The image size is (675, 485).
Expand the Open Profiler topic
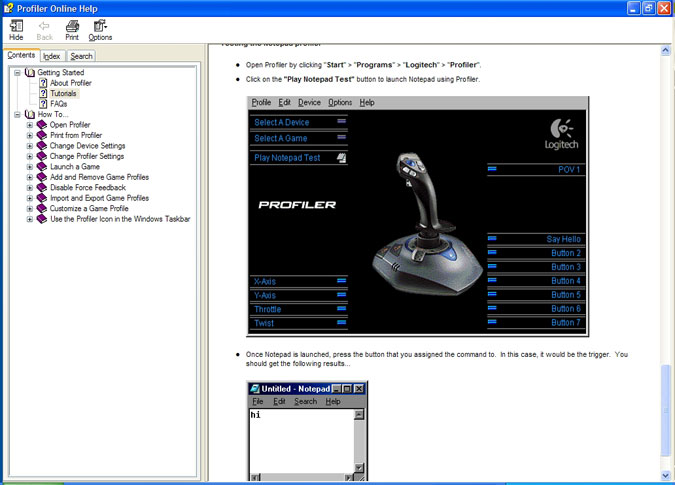tap(30, 125)
